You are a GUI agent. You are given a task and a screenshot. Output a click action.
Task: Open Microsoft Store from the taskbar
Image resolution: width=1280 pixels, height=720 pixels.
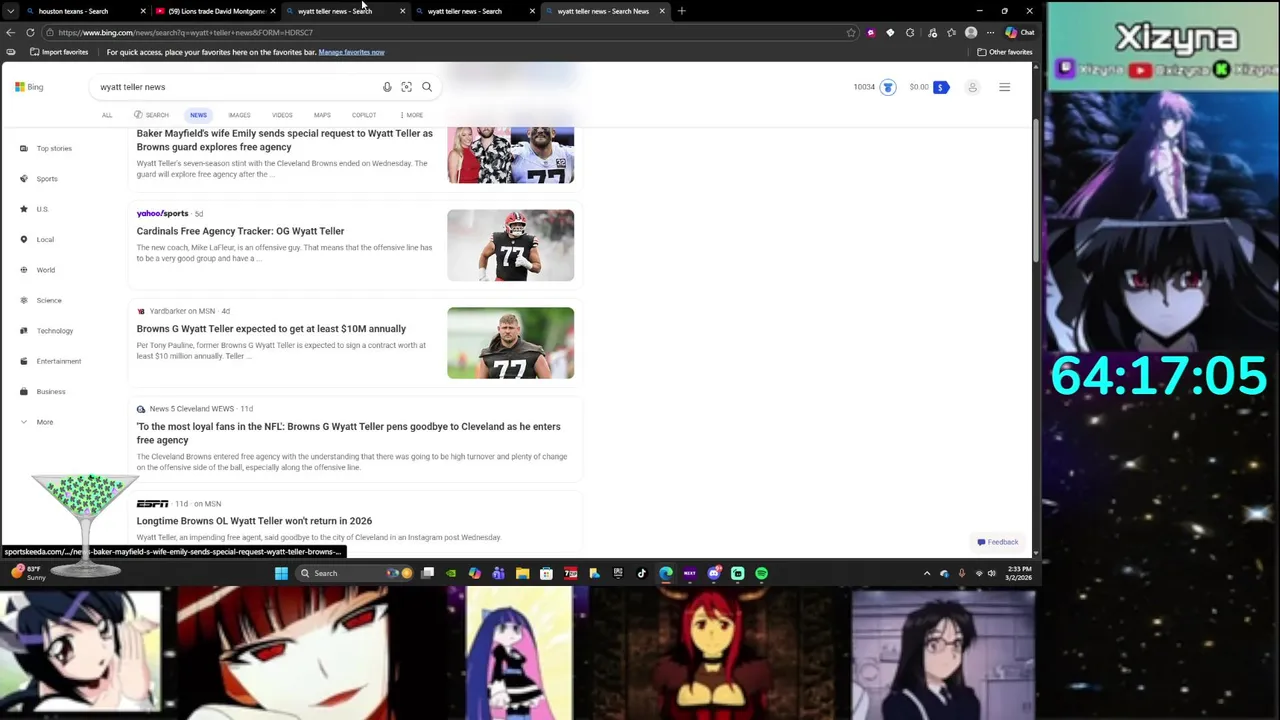pos(546,573)
